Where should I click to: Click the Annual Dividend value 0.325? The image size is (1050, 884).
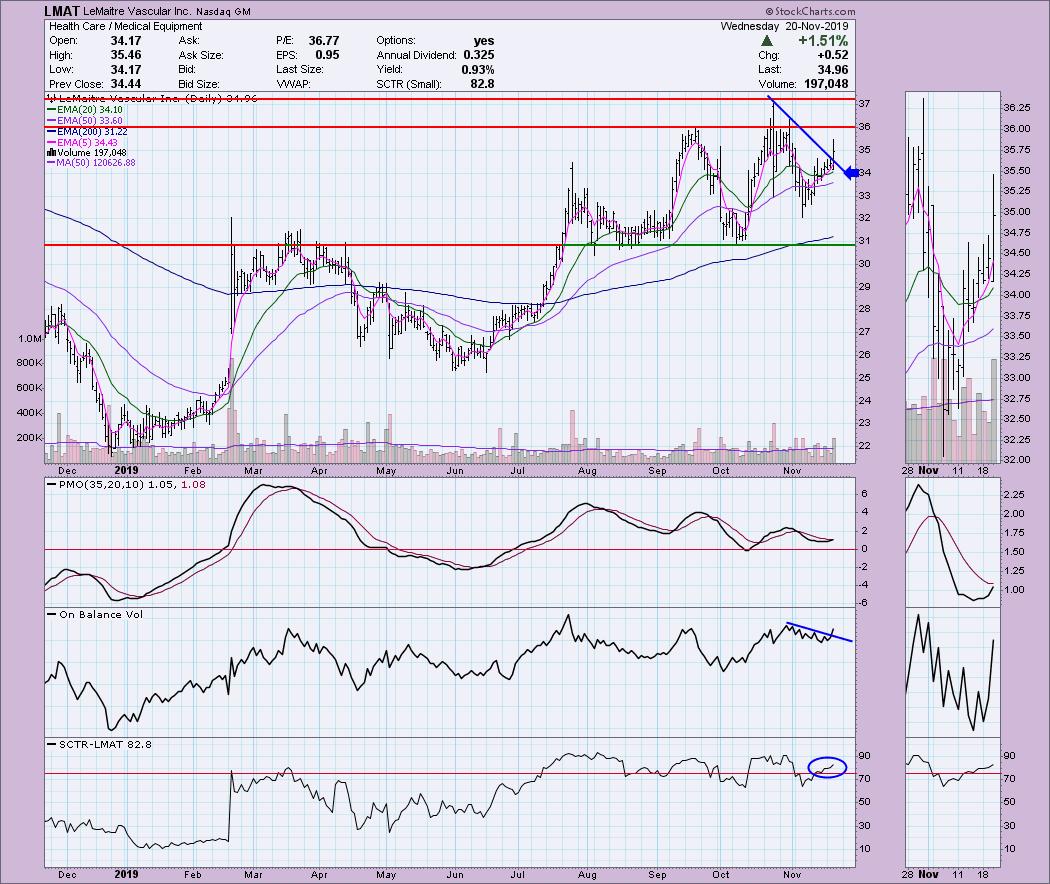479,55
